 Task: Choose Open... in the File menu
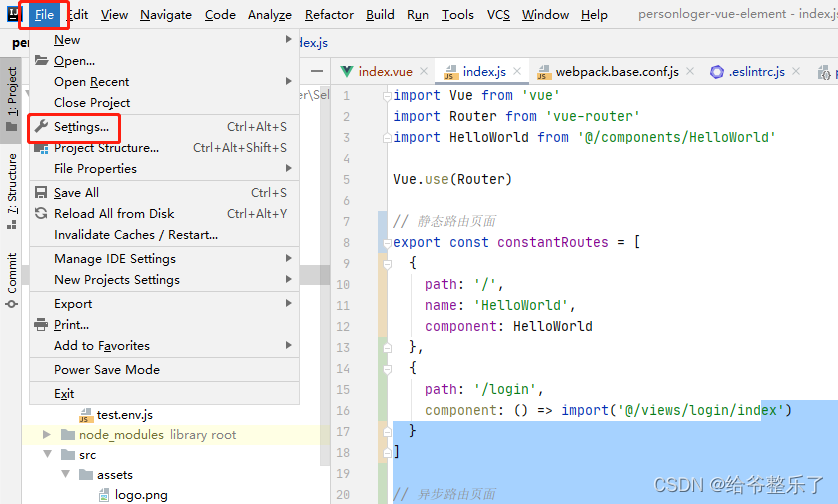(x=164, y=61)
